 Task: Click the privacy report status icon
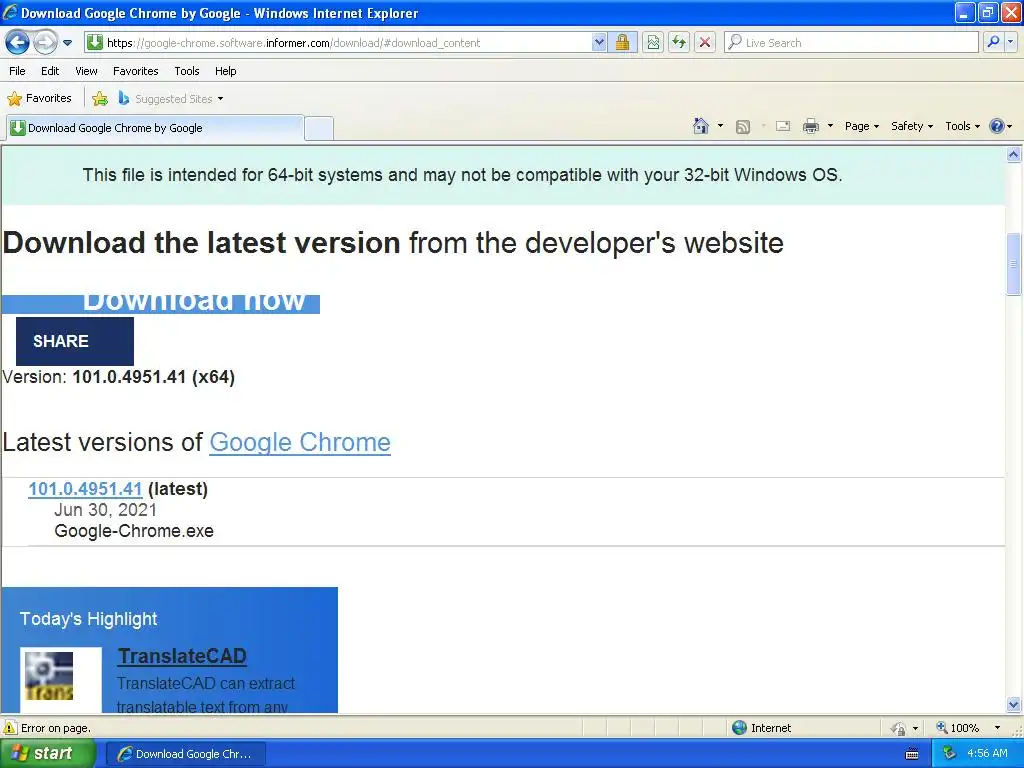(x=899, y=728)
